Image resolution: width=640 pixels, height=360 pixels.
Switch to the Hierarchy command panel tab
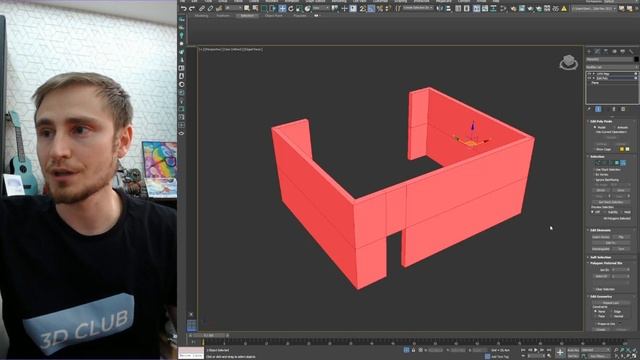coord(606,51)
